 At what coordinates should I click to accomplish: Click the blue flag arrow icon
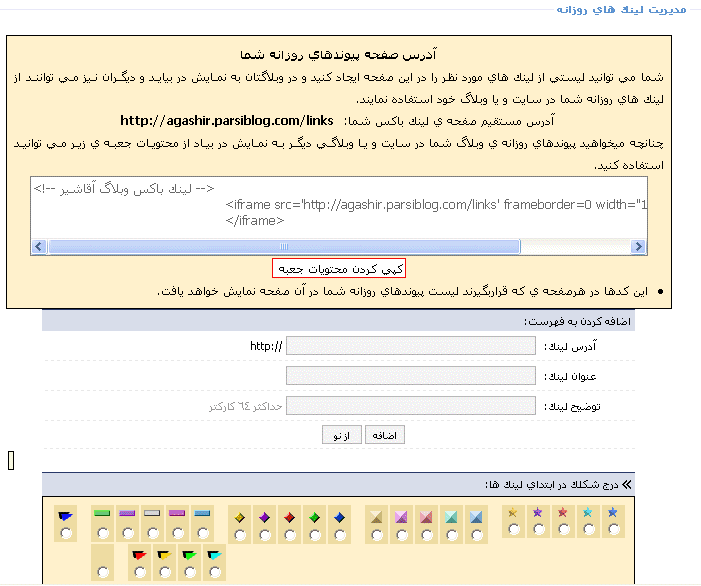click(65, 516)
